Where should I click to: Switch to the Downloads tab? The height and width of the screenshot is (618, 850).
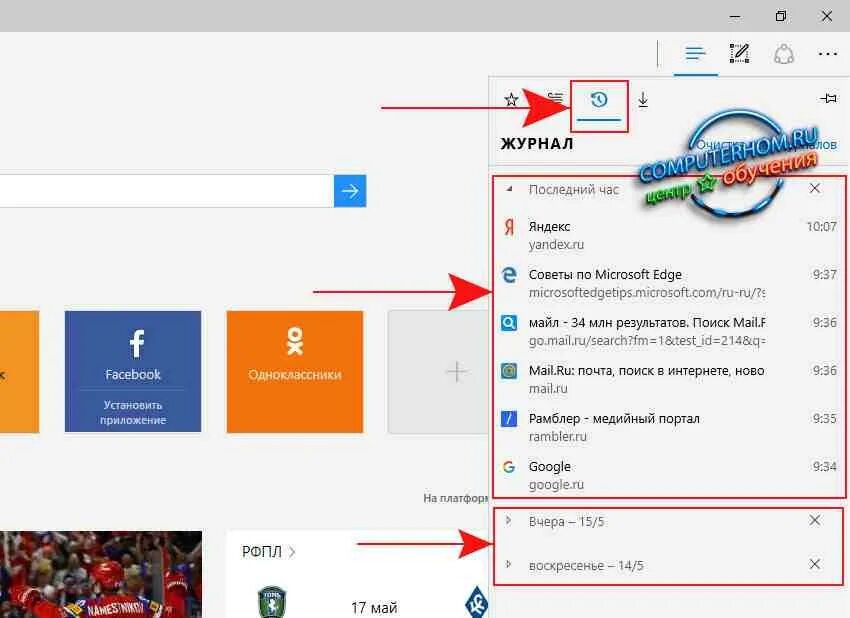click(x=643, y=100)
